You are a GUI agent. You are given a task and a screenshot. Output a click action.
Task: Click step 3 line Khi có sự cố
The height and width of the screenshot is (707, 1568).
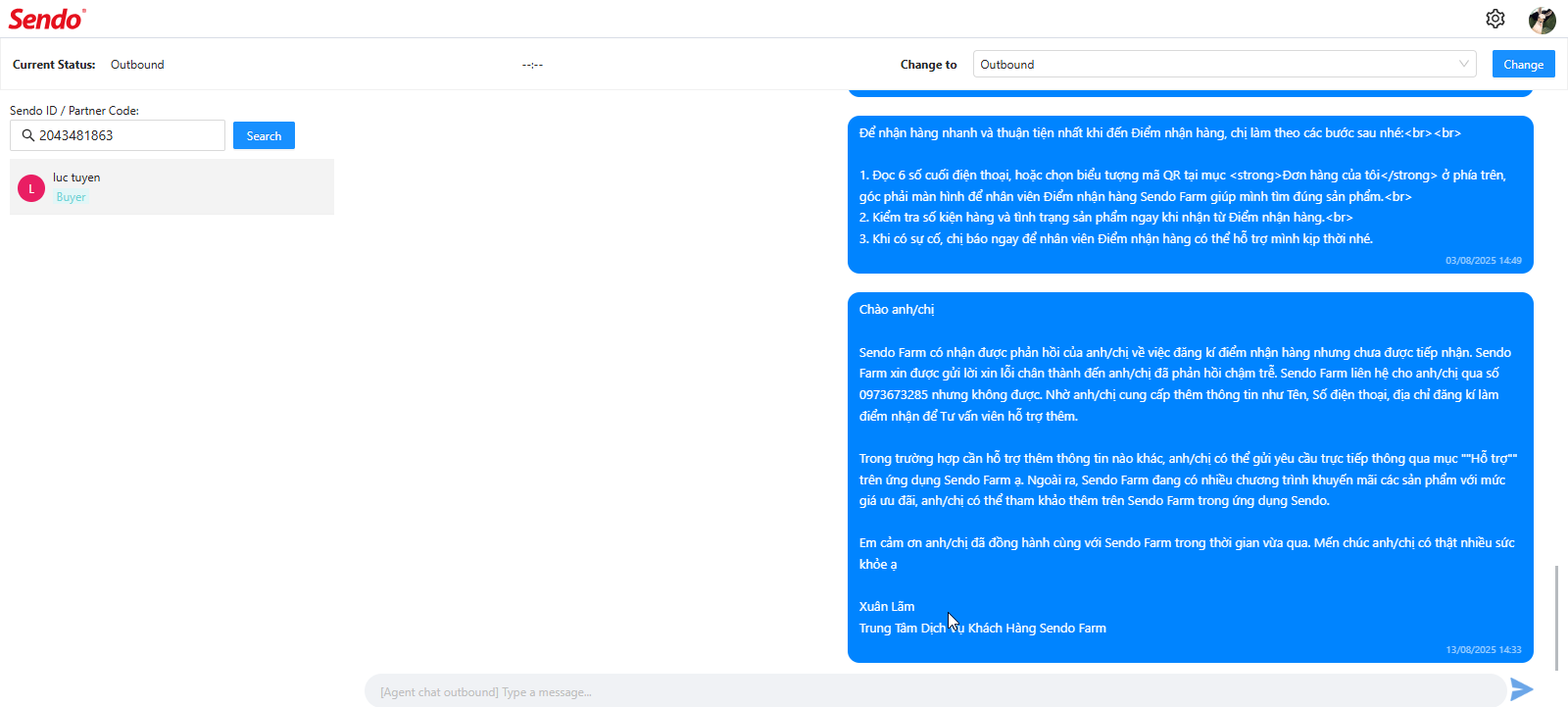point(1116,239)
